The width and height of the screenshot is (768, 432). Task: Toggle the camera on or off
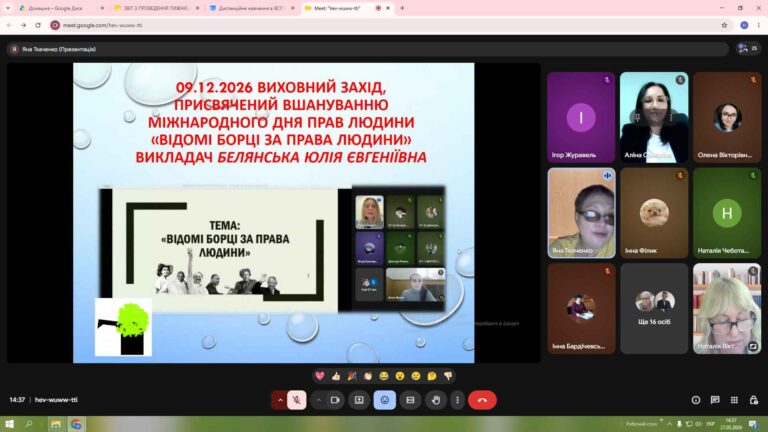click(335, 400)
